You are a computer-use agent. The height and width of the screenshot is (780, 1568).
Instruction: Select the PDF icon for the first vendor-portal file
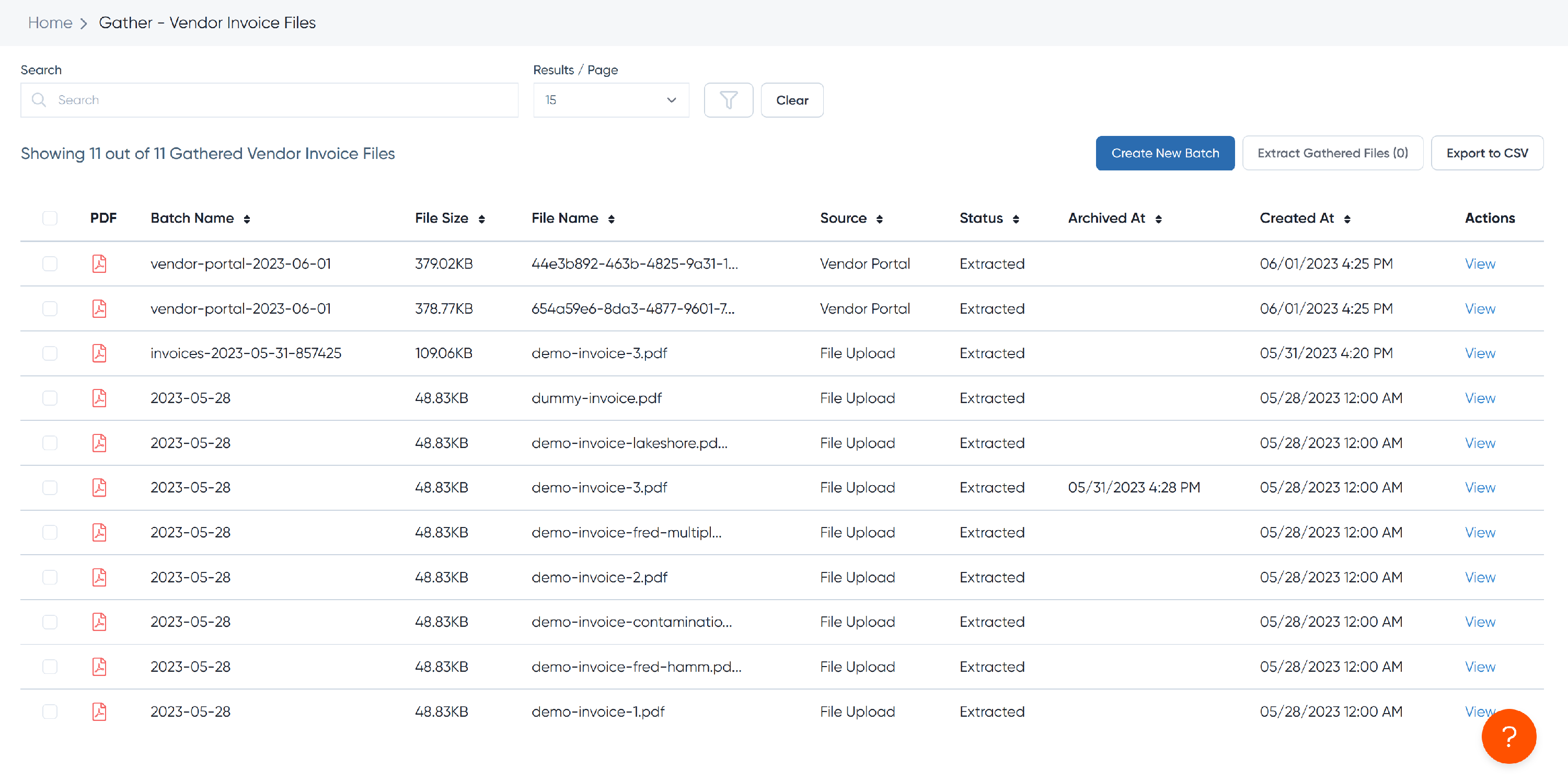point(100,263)
